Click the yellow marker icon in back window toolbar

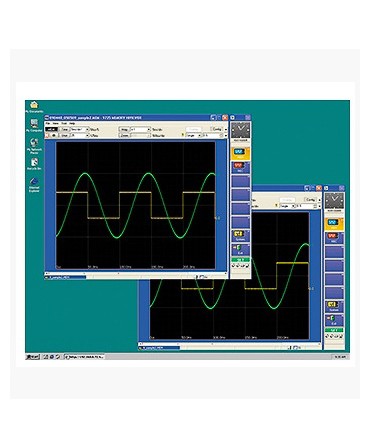point(276,206)
